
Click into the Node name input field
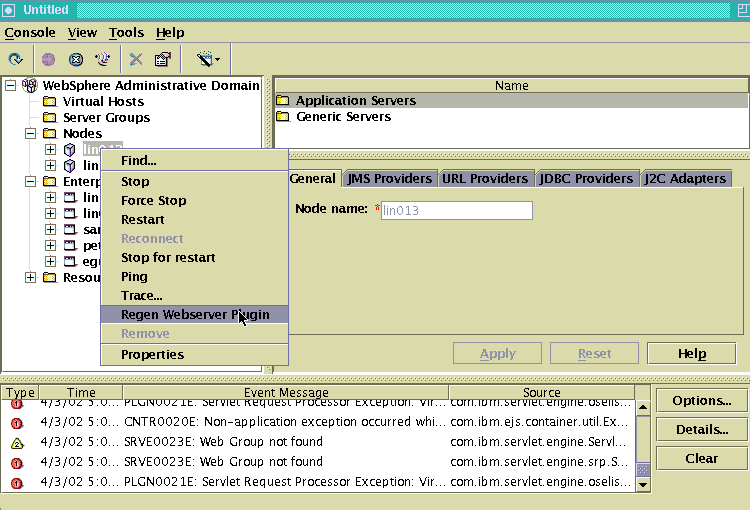tap(457, 211)
